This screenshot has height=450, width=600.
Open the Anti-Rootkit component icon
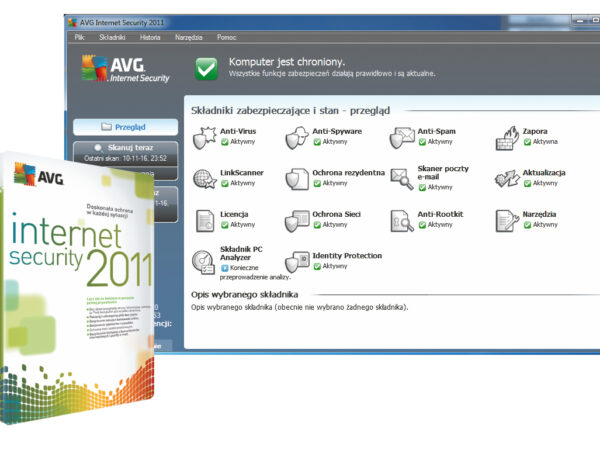tap(402, 220)
